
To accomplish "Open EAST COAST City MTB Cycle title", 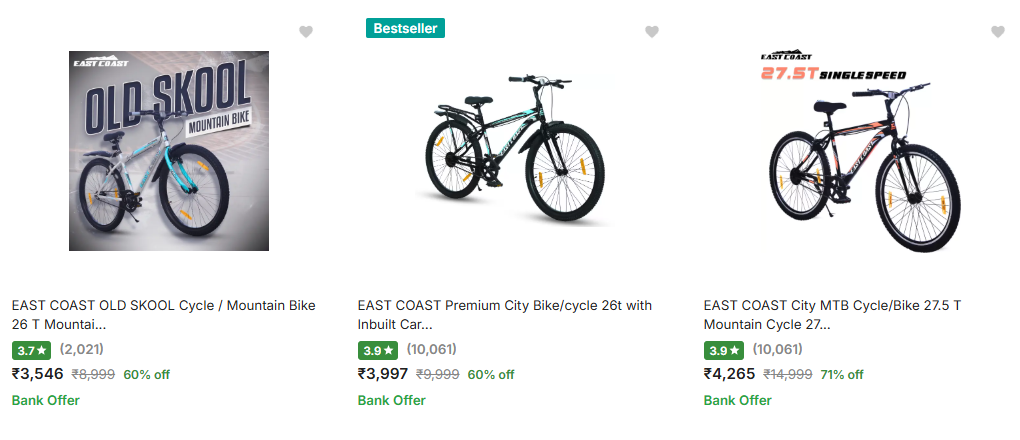I will pos(833,314).
